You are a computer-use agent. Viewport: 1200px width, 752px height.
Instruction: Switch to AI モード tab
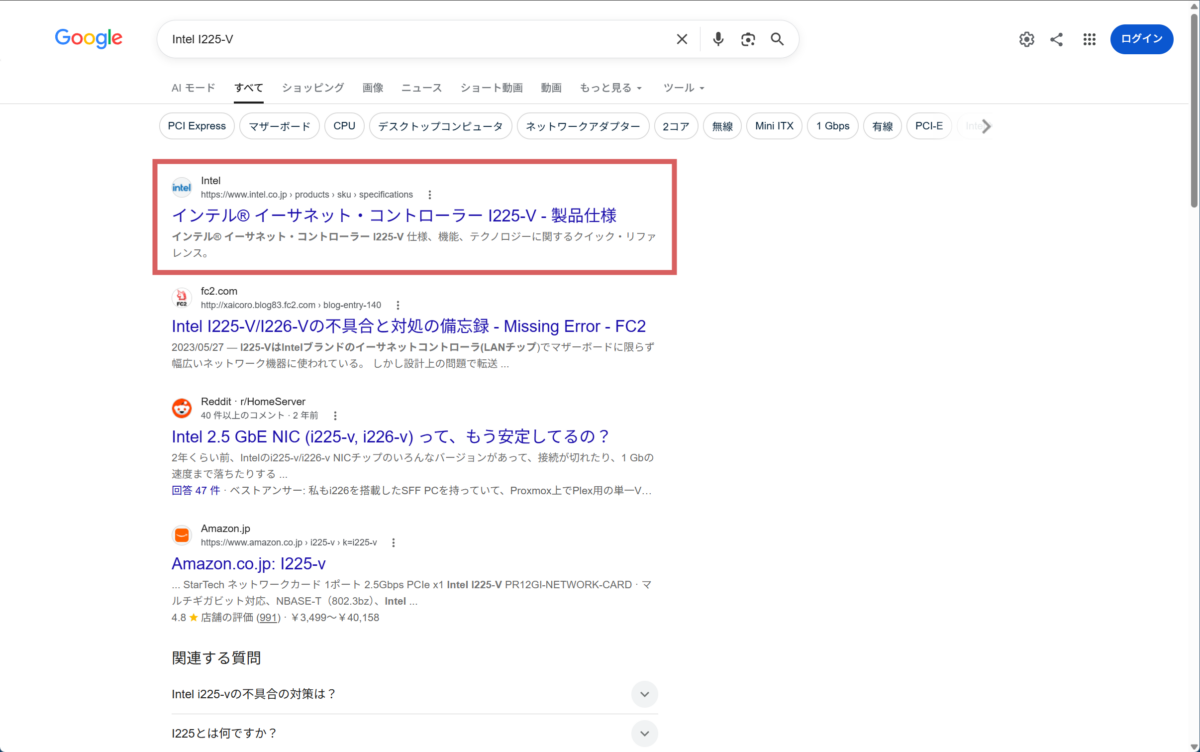tap(193, 88)
